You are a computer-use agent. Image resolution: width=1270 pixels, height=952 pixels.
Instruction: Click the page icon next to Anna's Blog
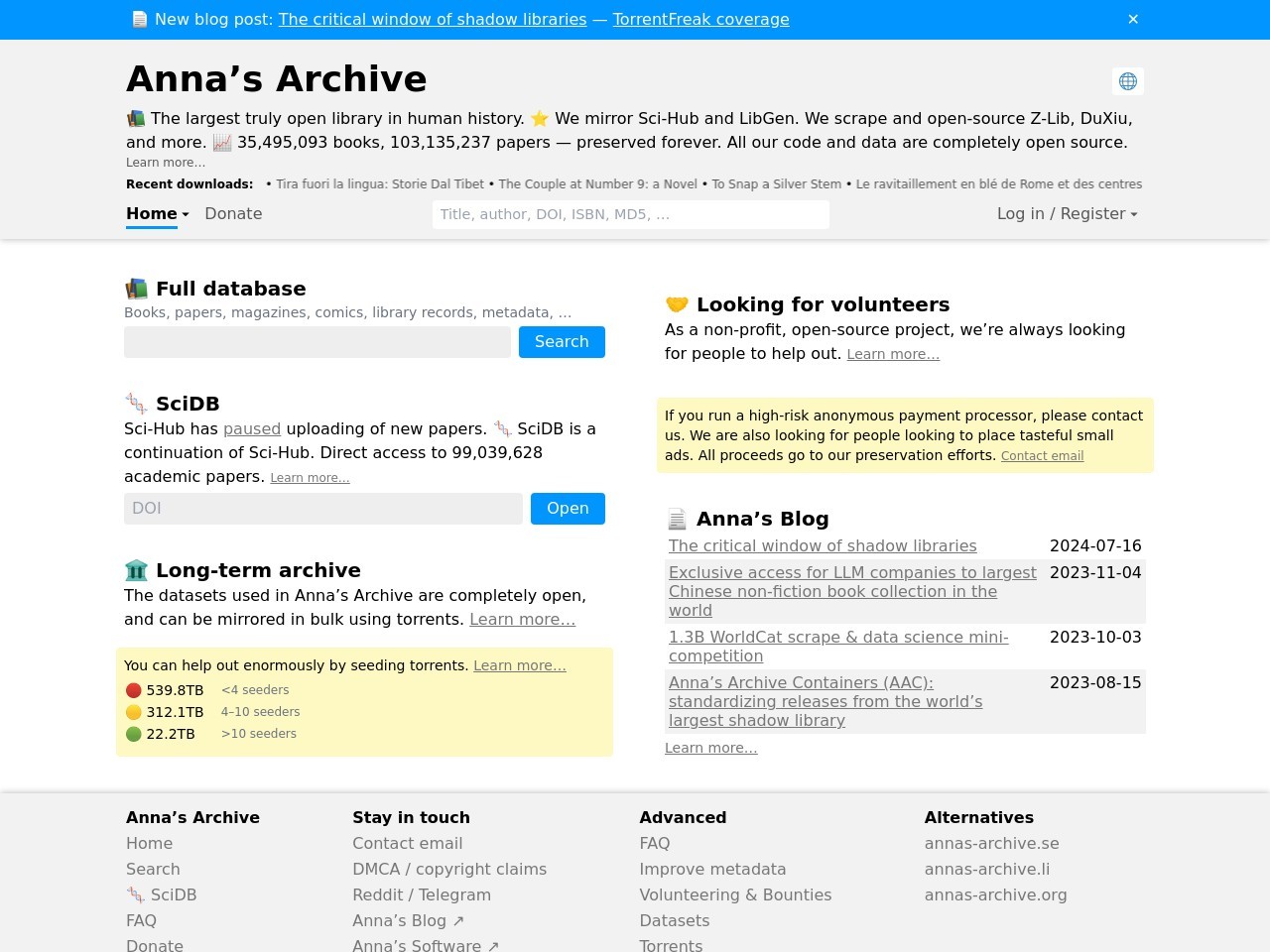tap(677, 518)
